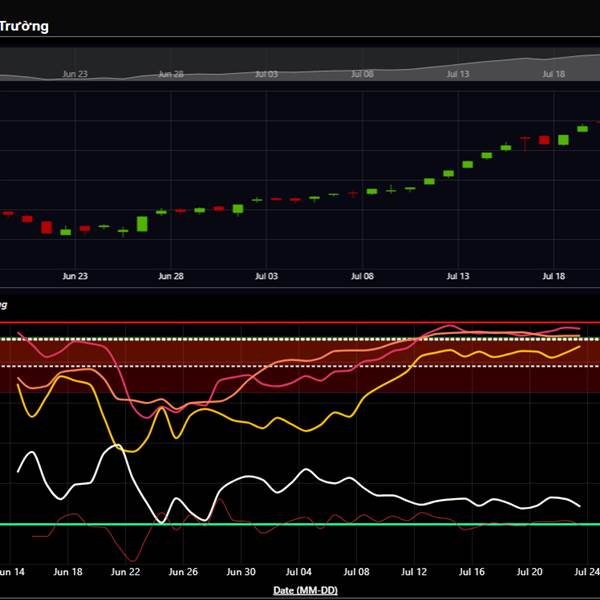The height and width of the screenshot is (600, 600).
Task: Click the Jun 30 tick label on lower chart
Action: click(241, 572)
